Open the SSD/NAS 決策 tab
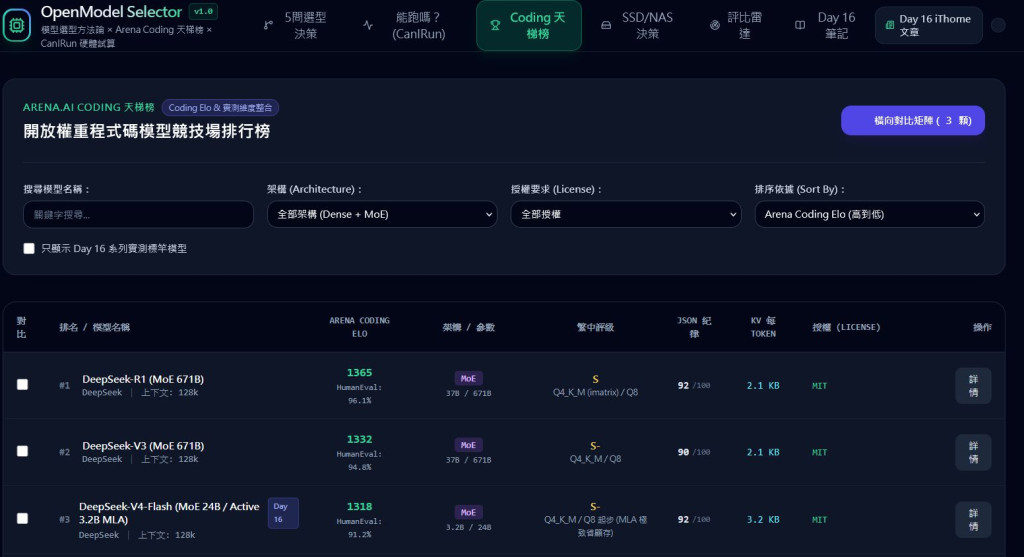Viewport: 1024px width, 557px height. pyautogui.click(x=637, y=25)
